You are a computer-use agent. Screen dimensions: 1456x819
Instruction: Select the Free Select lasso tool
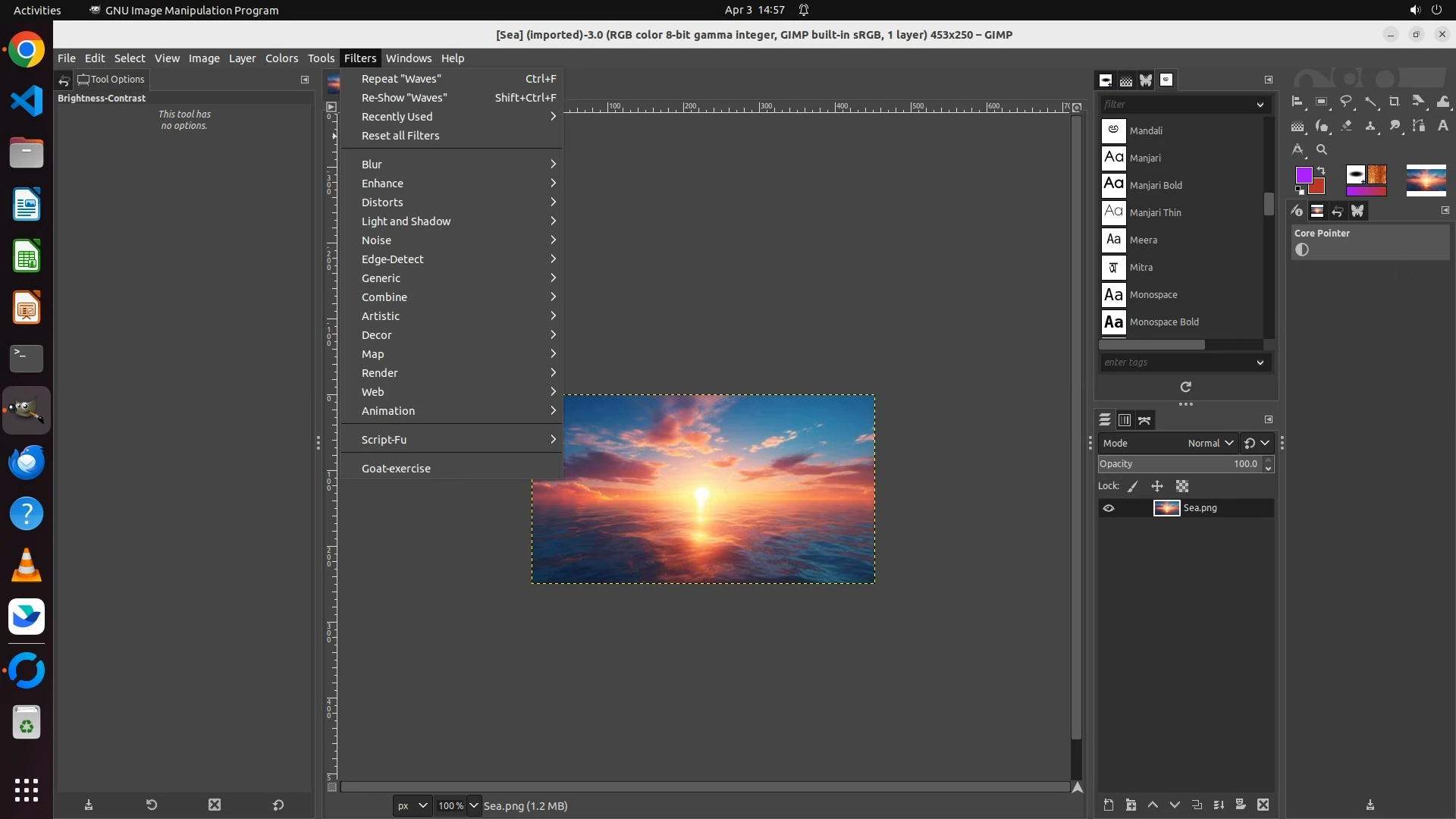pyautogui.click(x=1346, y=102)
